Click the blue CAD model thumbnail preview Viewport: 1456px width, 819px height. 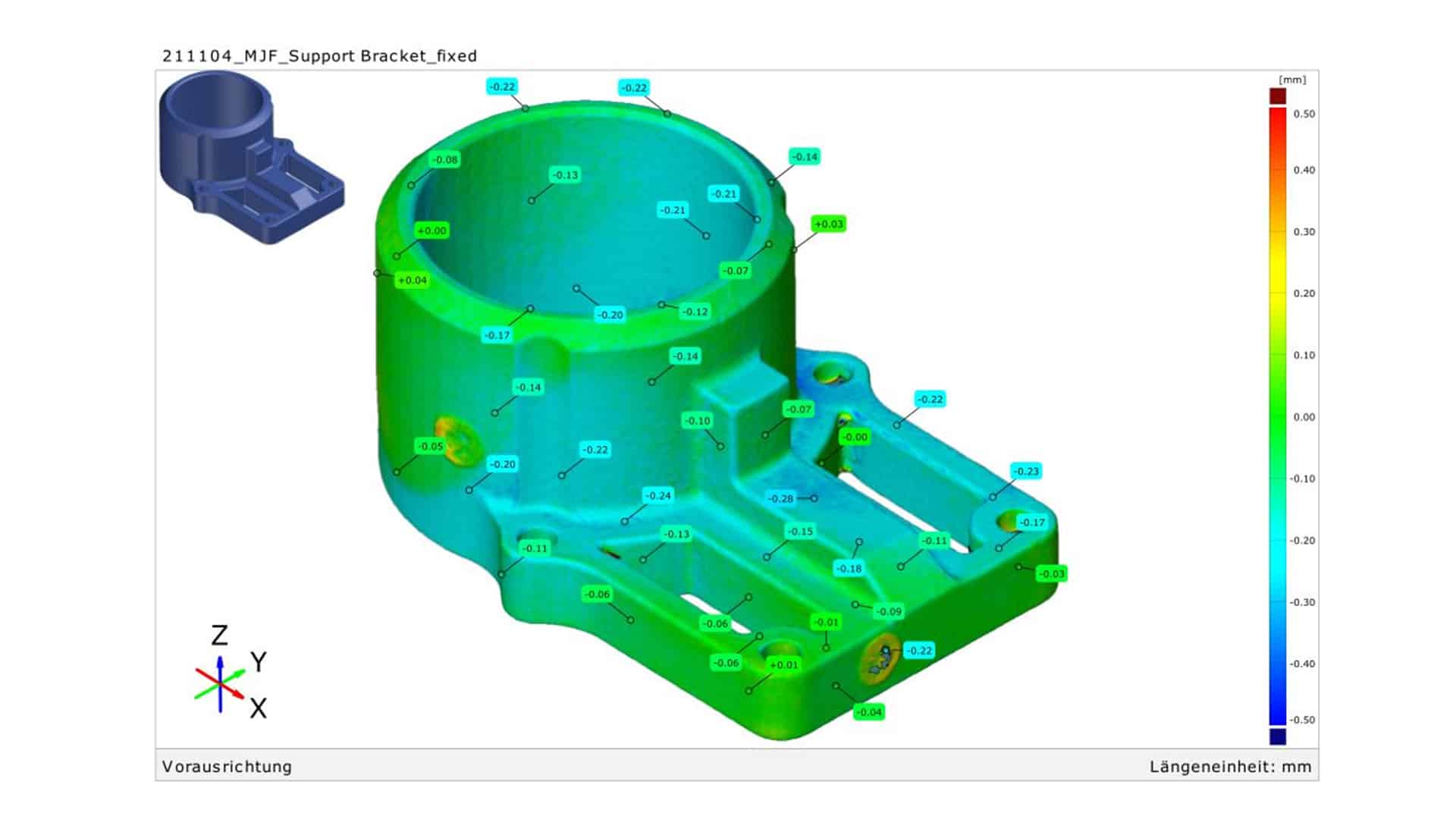click(x=250, y=158)
